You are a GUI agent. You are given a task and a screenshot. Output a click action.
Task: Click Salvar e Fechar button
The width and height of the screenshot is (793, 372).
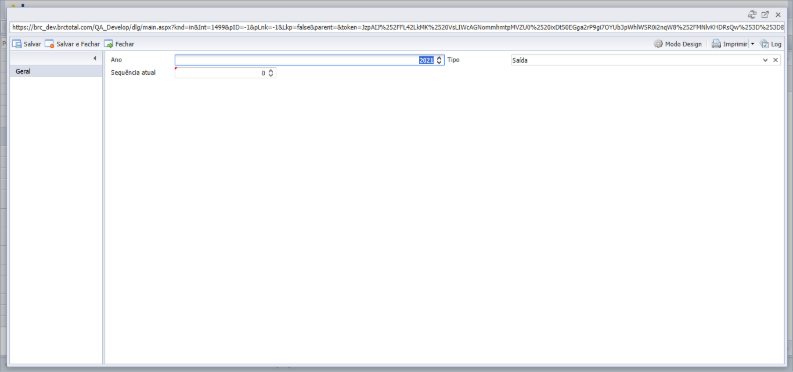point(72,44)
